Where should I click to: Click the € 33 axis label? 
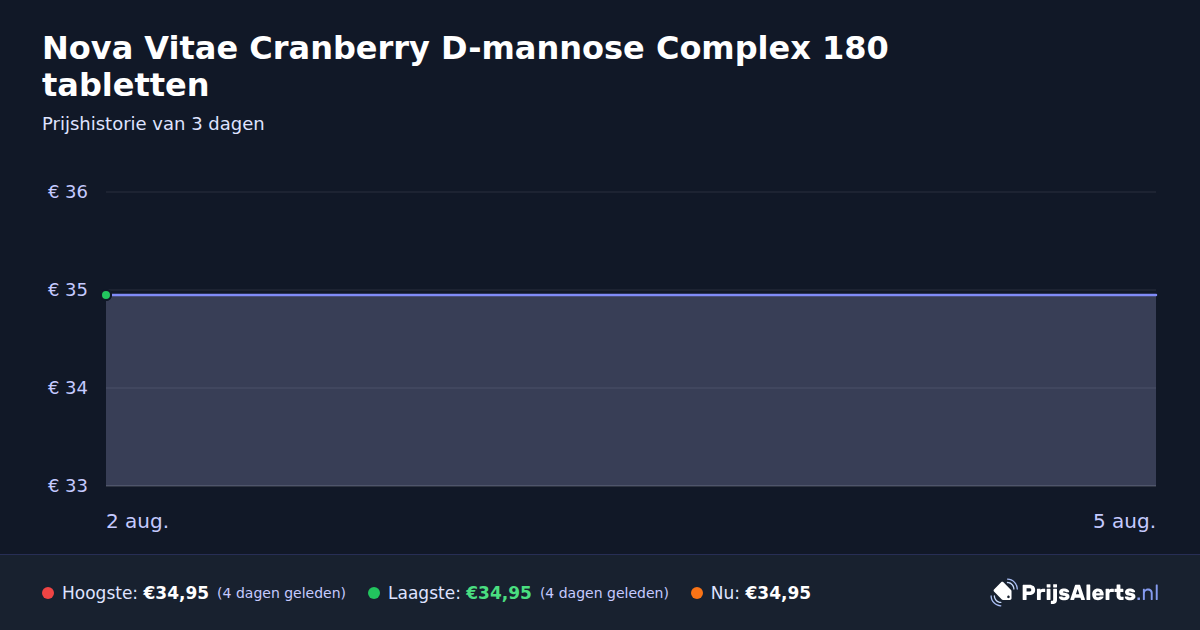click(68, 486)
